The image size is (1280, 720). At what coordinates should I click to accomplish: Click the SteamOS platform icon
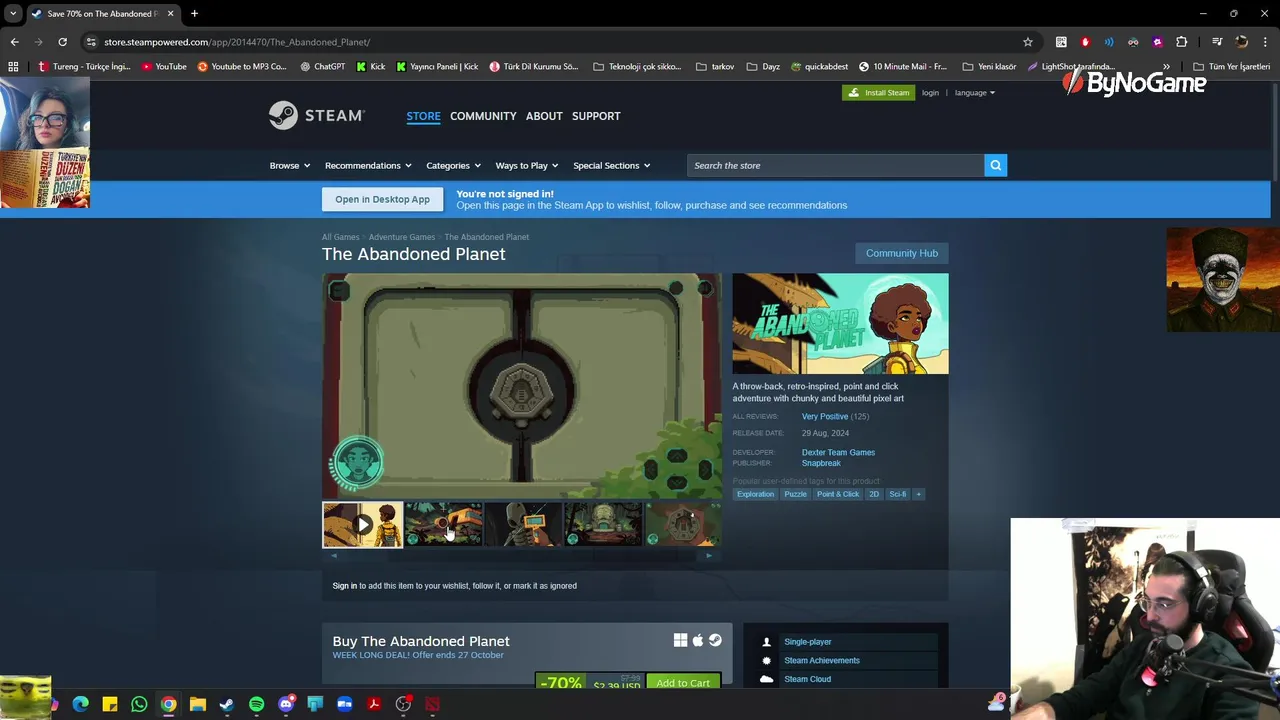pos(715,640)
